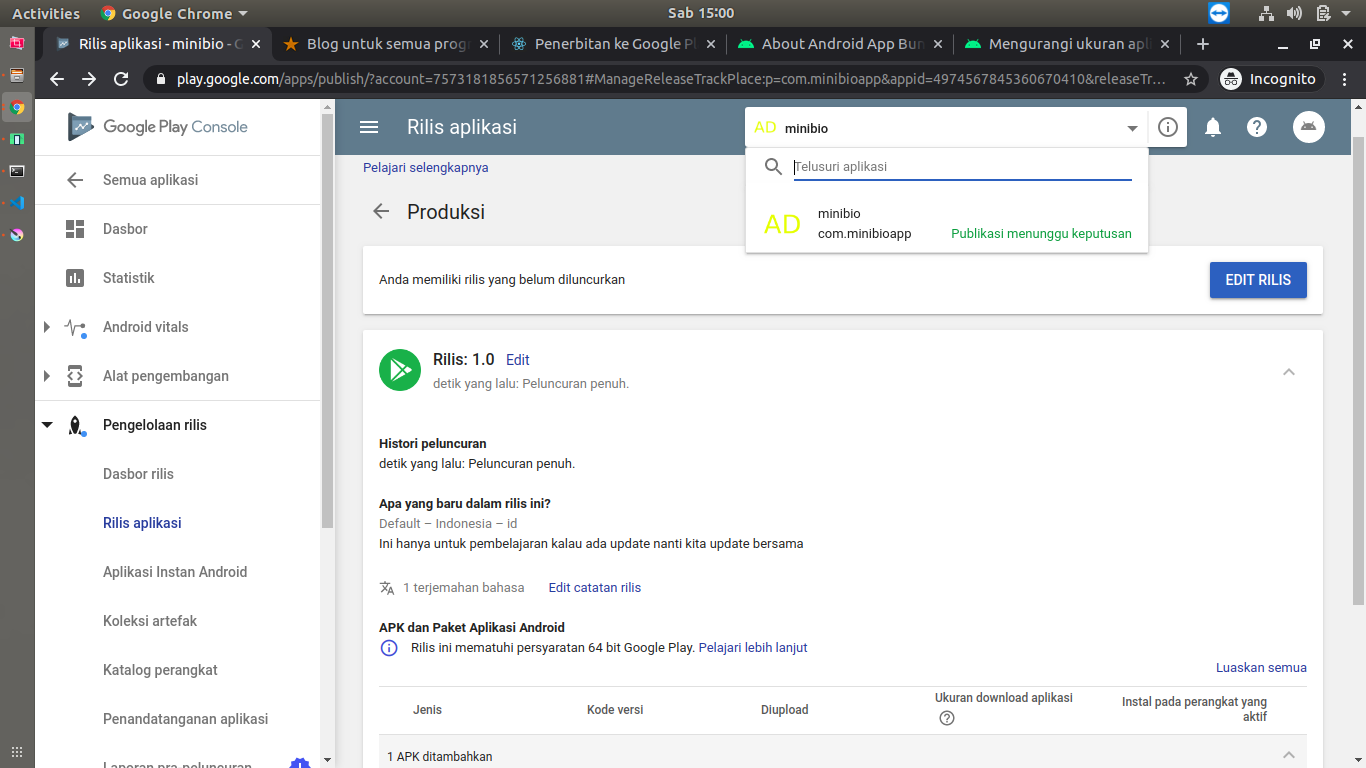
Task: Click the search magnifier icon
Action: click(773, 167)
